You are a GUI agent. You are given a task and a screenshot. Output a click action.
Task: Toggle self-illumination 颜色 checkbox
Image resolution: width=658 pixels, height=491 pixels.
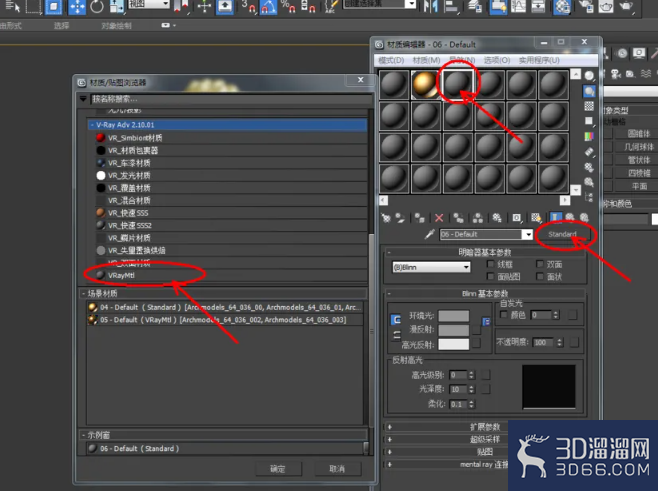click(x=504, y=315)
